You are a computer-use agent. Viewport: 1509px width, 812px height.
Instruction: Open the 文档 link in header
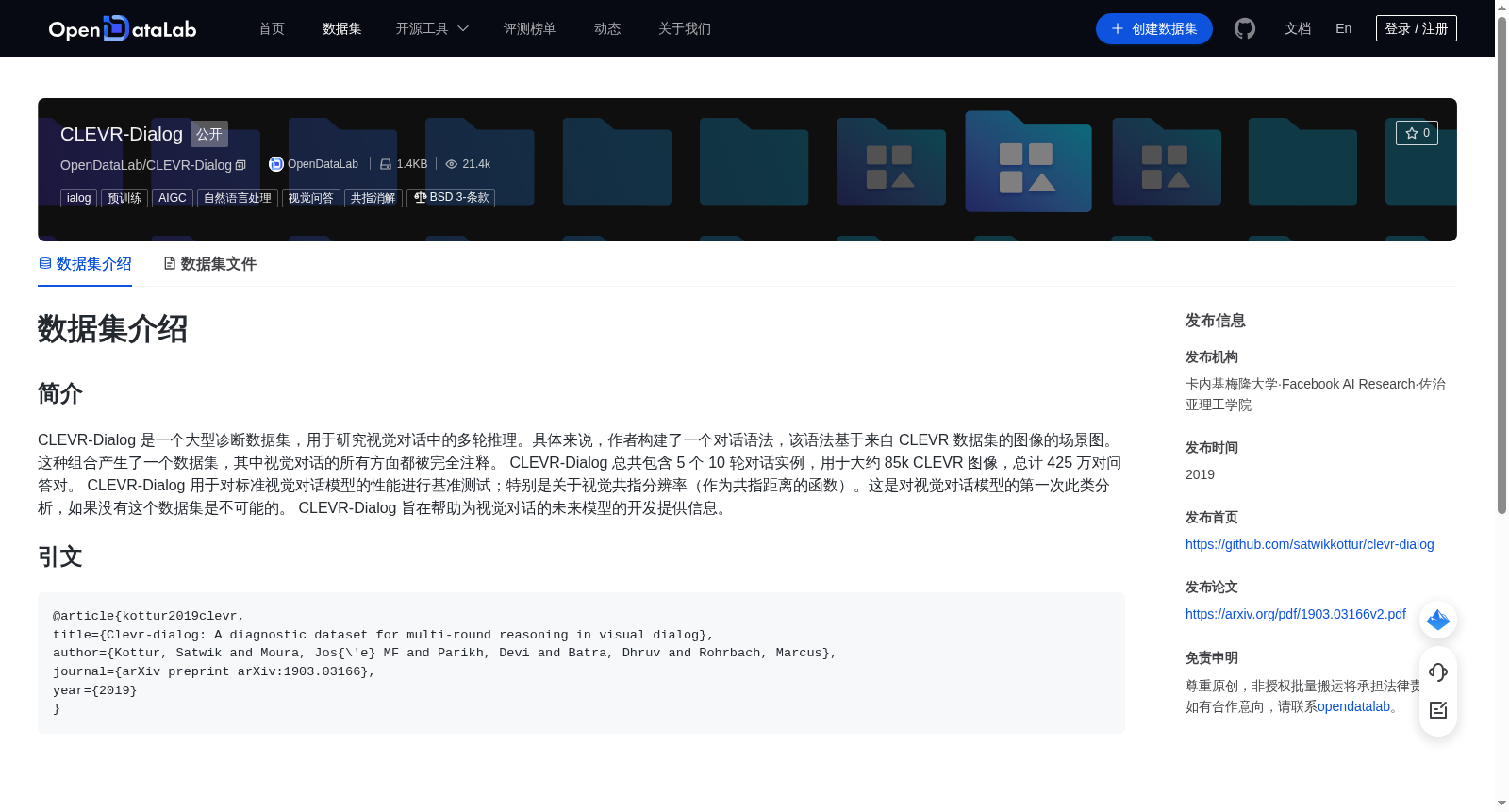coord(1298,28)
